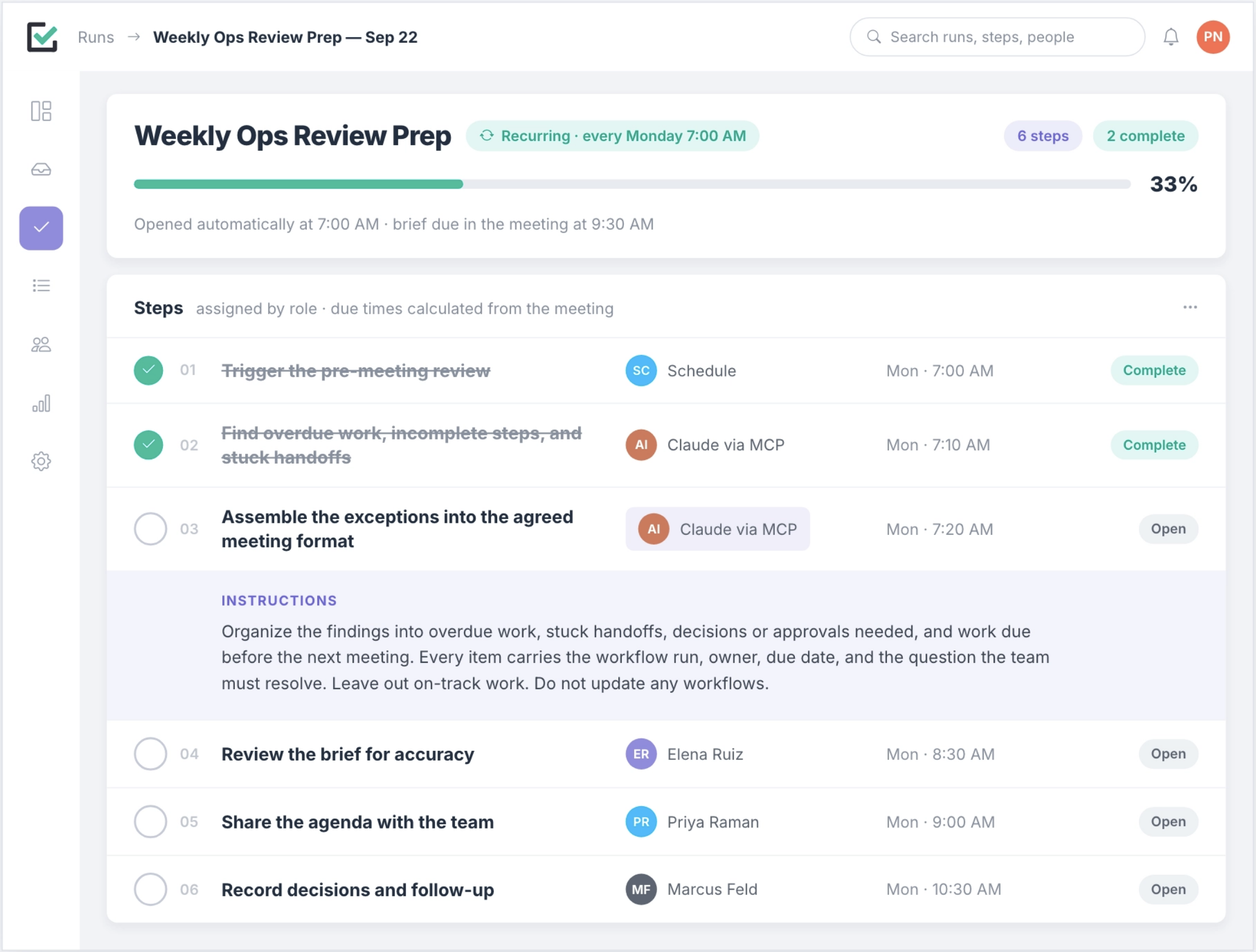1256x952 pixels.
Task: Uncheck step 01 Trigger the pre-meeting review
Action: click(149, 370)
